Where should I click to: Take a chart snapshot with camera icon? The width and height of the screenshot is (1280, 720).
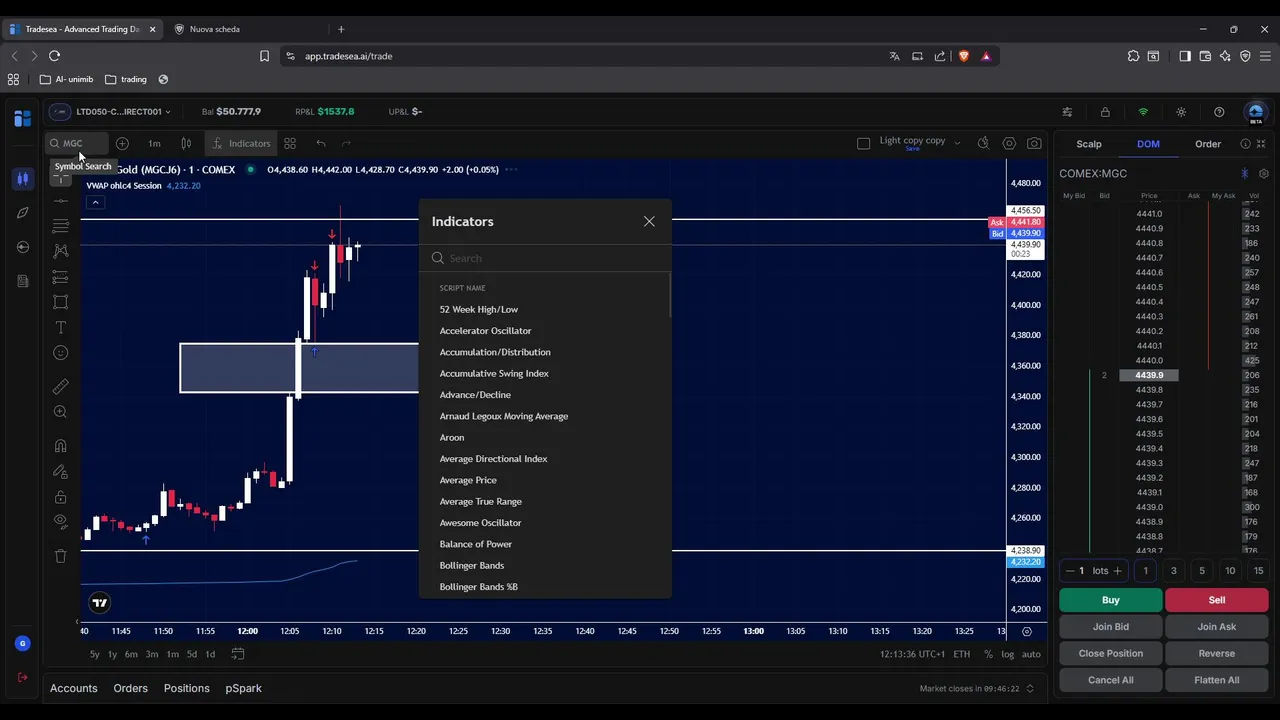click(x=1034, y=143)
